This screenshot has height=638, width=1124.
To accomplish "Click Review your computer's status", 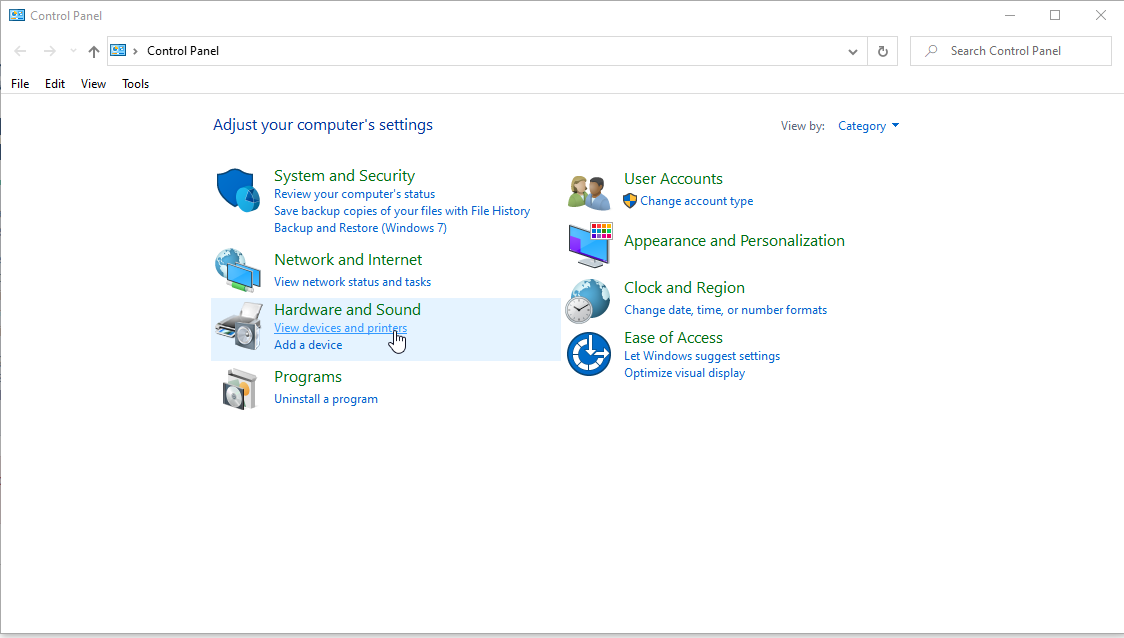I will pos(354,194).
